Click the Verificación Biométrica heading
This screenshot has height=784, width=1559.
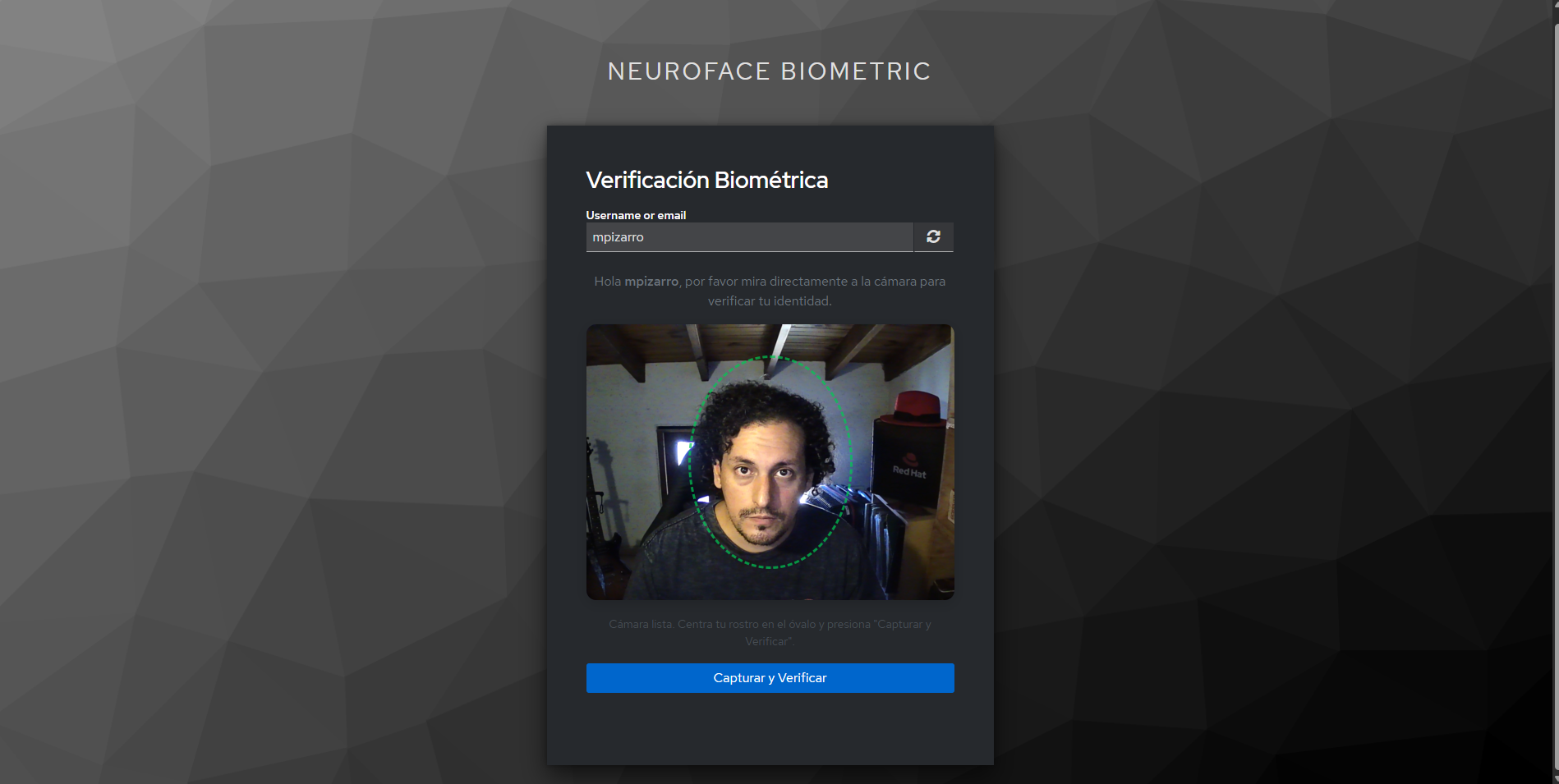706,180
